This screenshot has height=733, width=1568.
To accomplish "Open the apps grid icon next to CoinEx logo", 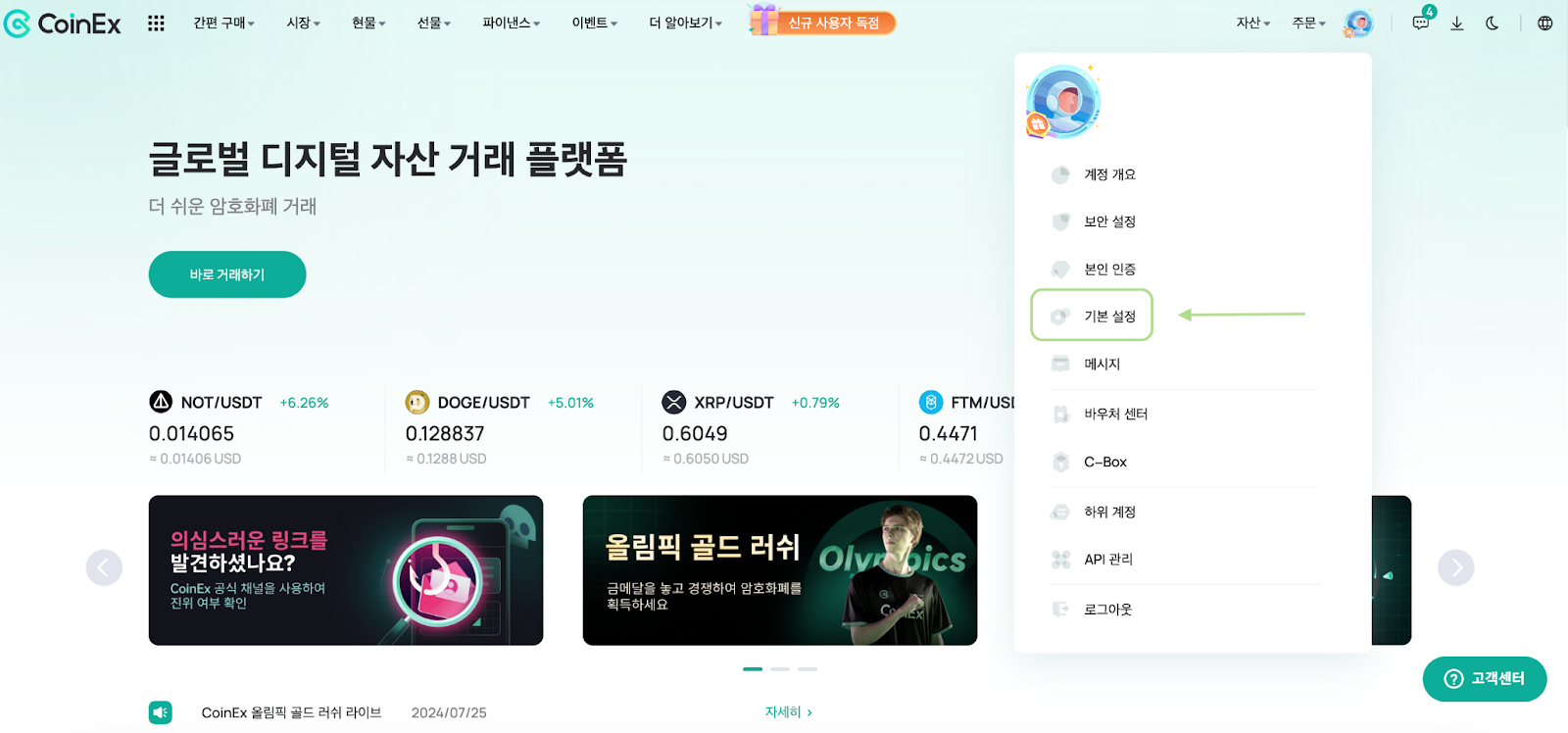I will coord(156,24).
